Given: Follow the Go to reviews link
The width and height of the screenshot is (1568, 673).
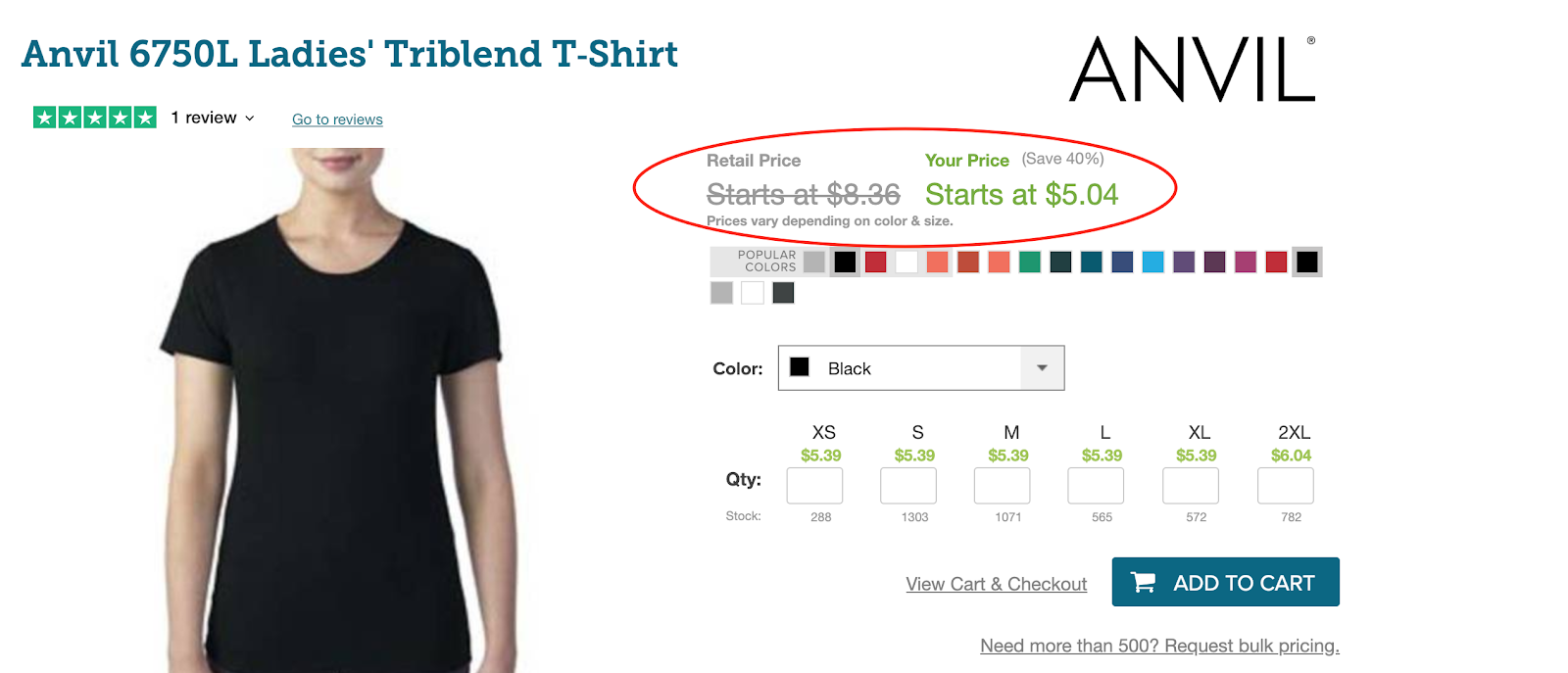Looking at the screenshot, I should [337, 120].
